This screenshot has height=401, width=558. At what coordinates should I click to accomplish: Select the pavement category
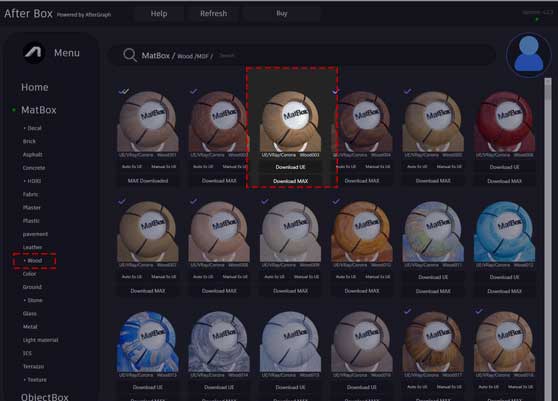pyautogui.click(x=35, y=234)
